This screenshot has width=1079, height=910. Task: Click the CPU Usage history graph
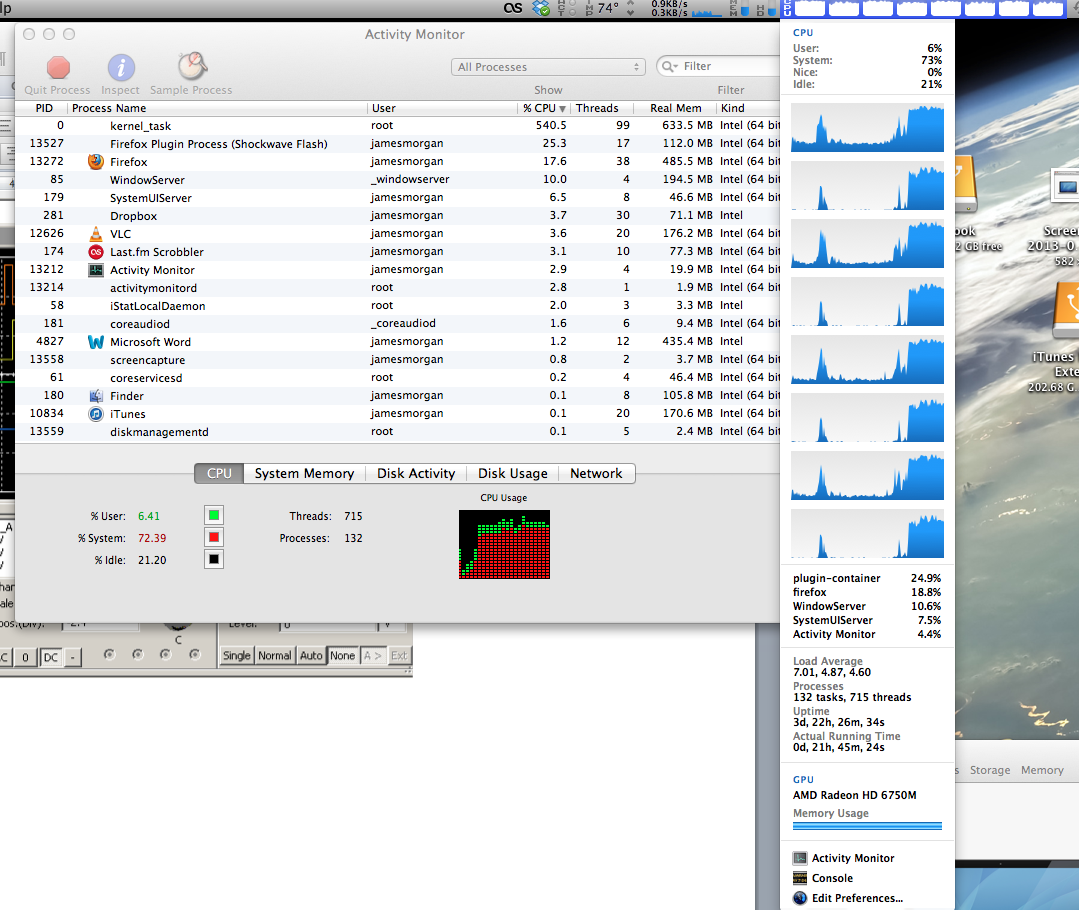(x=504, y=544)
